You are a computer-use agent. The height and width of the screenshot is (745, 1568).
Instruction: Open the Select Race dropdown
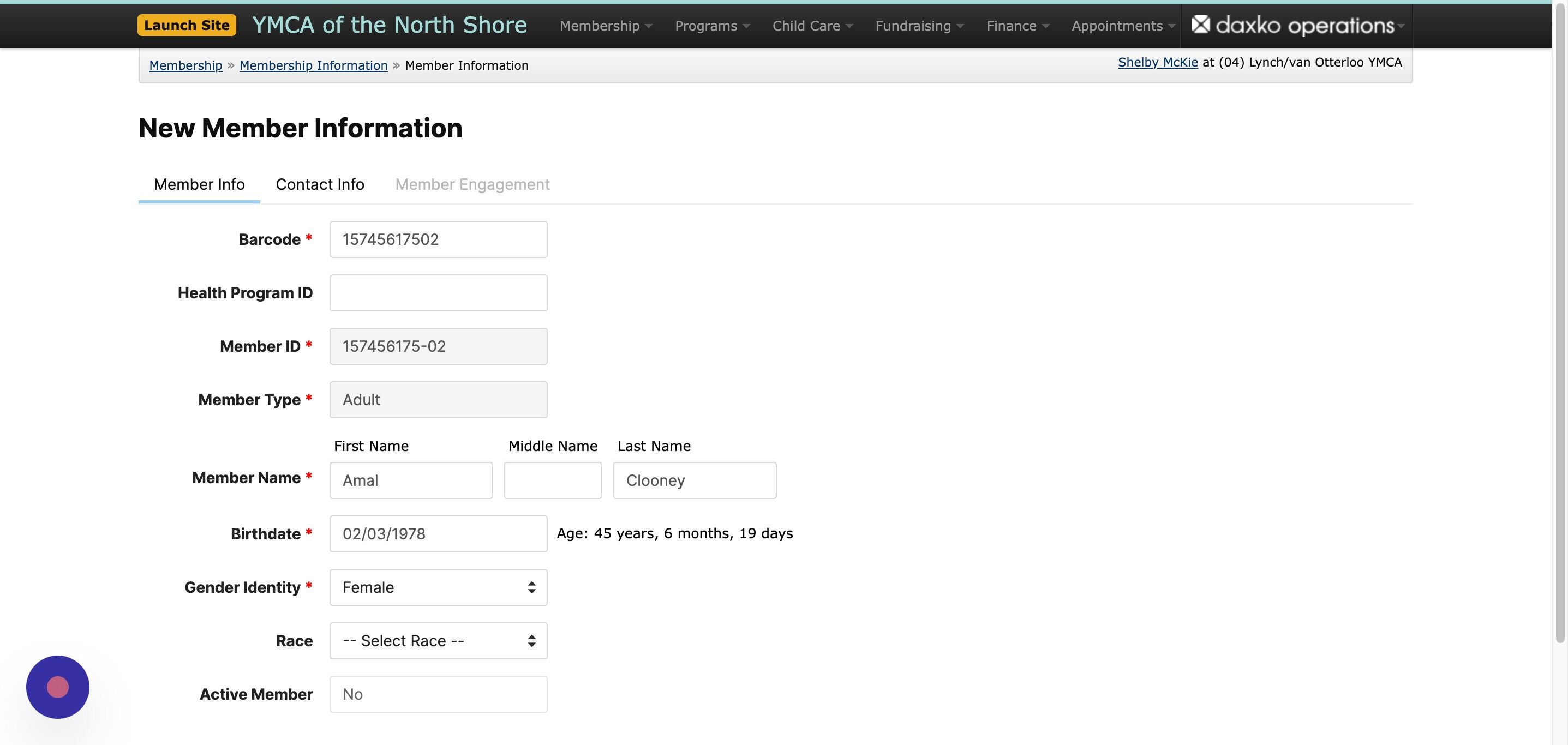point(438,641)
